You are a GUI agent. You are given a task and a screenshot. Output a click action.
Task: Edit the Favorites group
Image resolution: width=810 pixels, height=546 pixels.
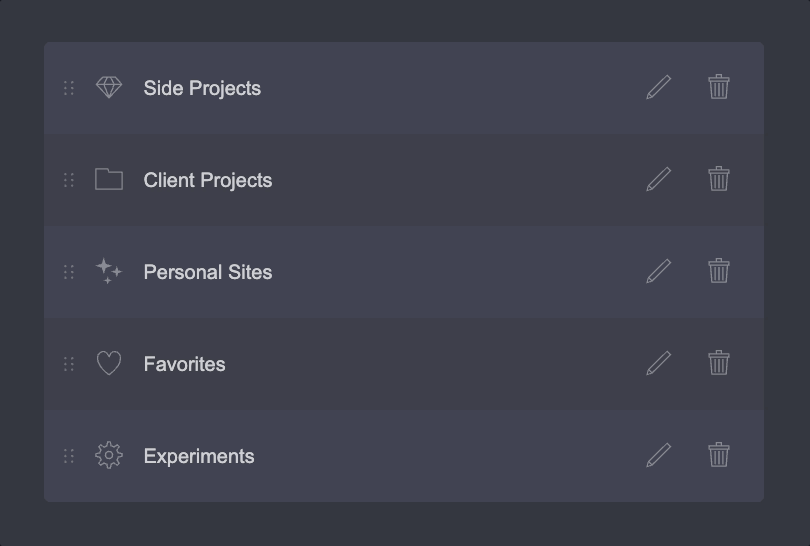659,363
